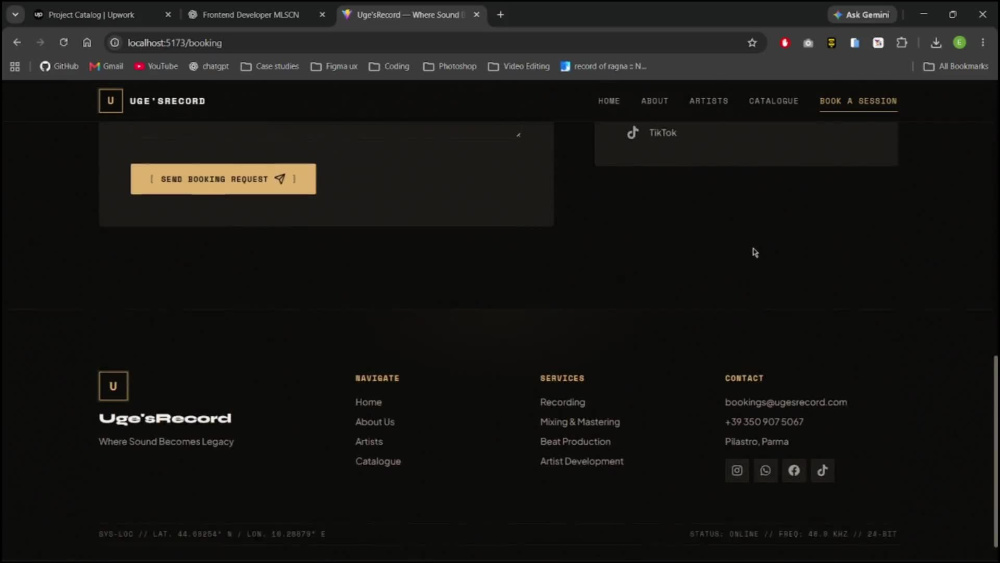Open the Recording service link
This screenshot has width=1000, height=563.
(x=562, y=402)
